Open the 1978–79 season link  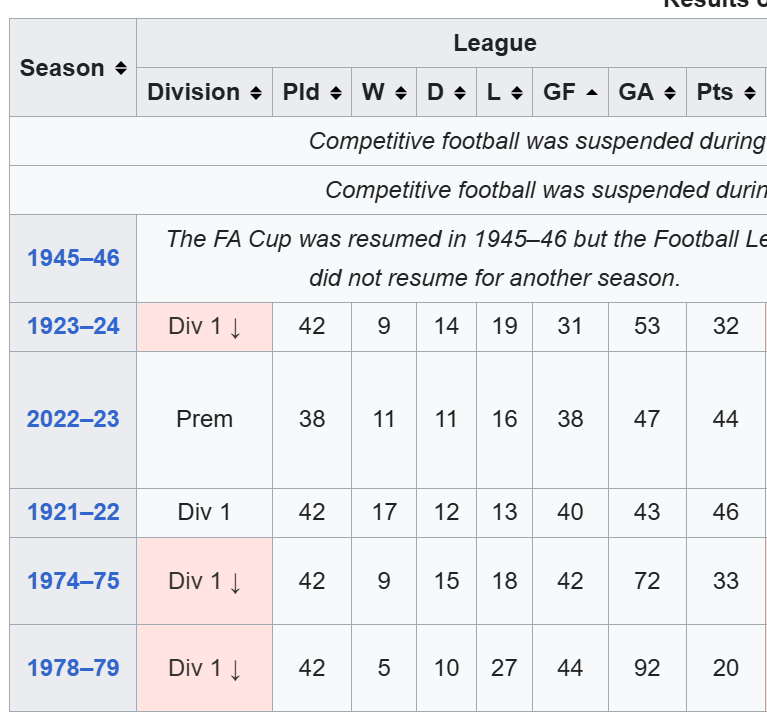73,668
